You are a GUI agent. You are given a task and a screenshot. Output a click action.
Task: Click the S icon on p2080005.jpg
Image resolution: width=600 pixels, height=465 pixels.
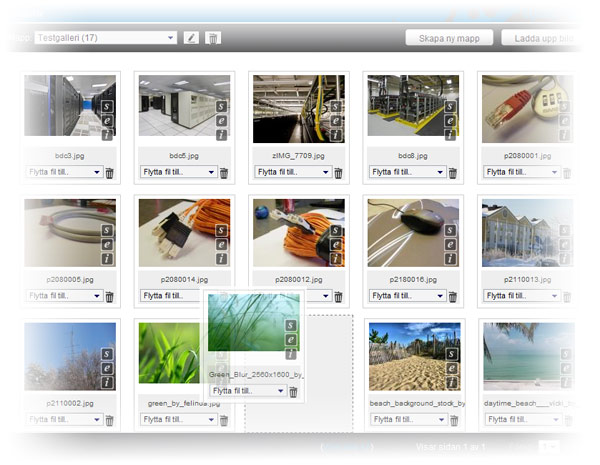(107, 230)
